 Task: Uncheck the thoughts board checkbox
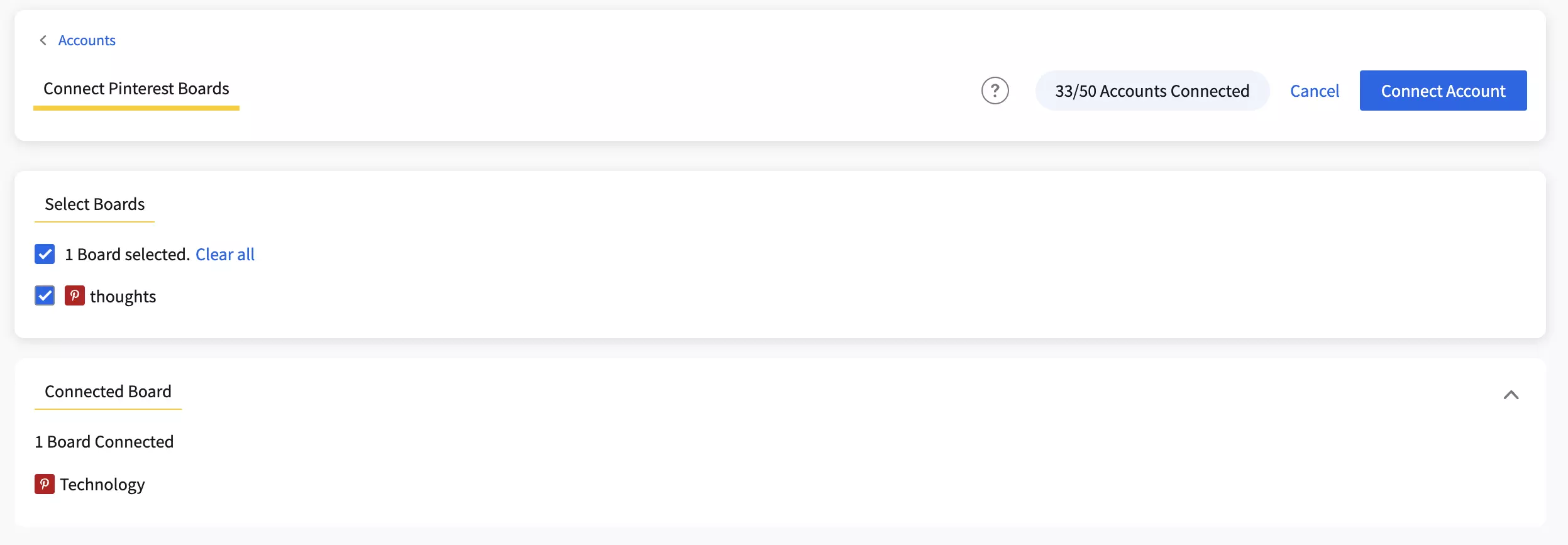click(45, 295)
